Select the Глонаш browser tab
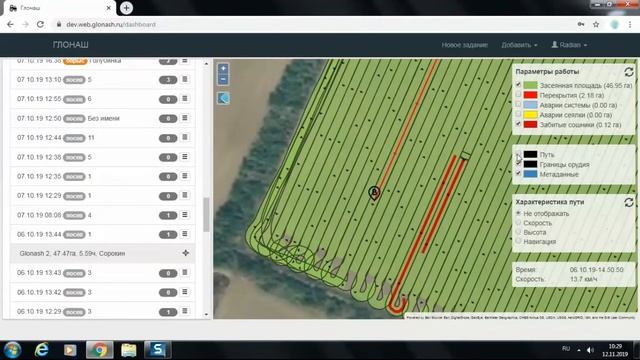The height and width of the screenshot is (360, 640). click(60, 8)
